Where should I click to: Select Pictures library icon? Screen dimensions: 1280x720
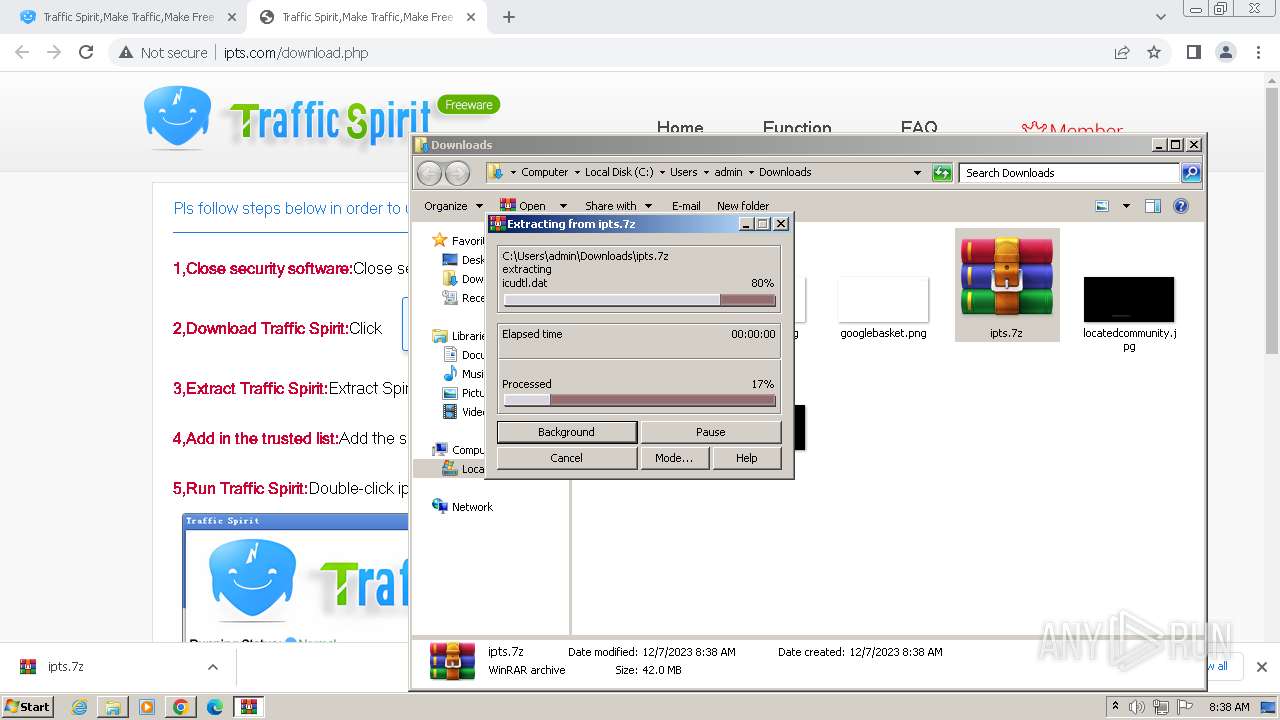451,393
